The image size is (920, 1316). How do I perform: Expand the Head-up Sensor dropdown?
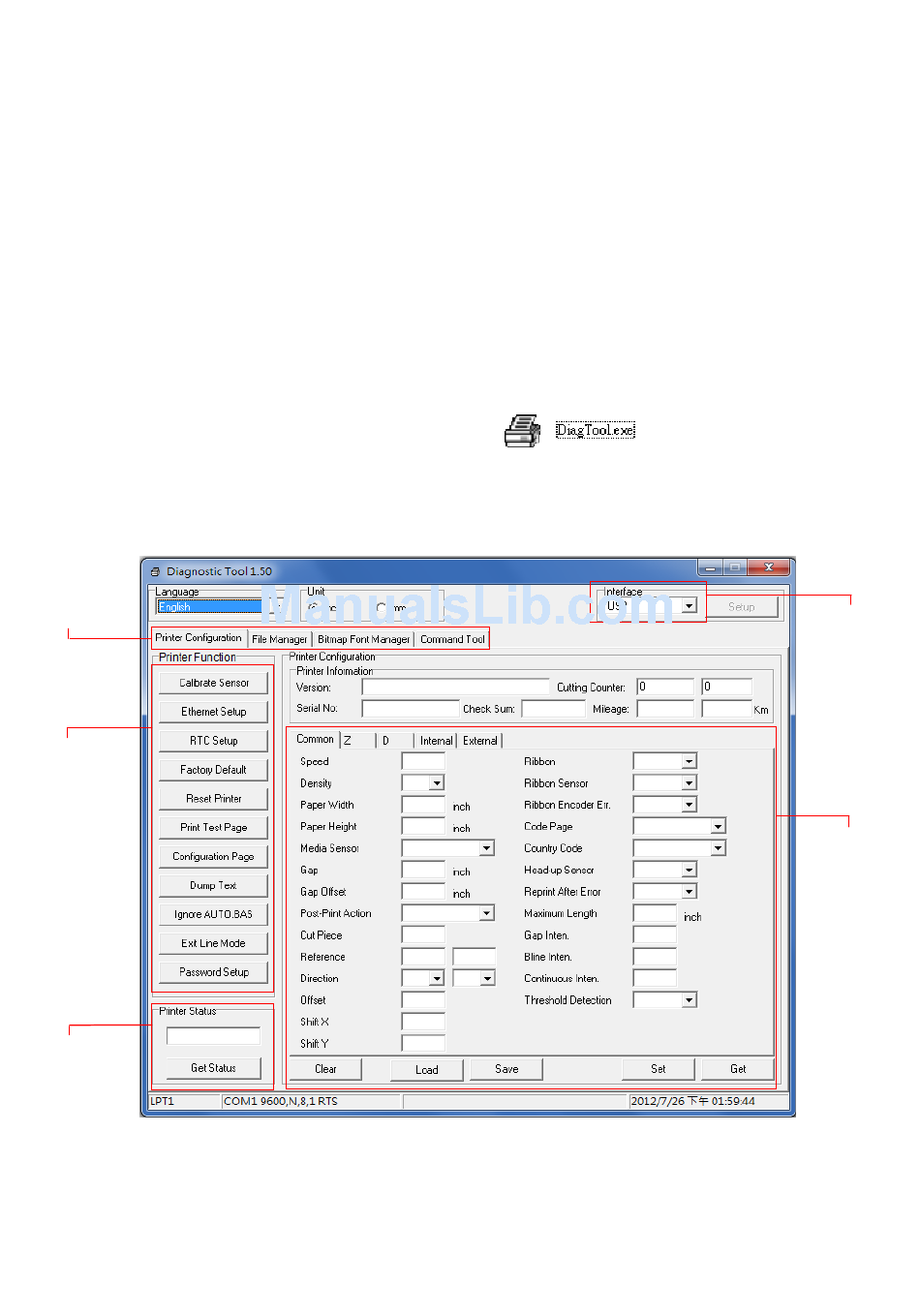click(x=690, y=870)
